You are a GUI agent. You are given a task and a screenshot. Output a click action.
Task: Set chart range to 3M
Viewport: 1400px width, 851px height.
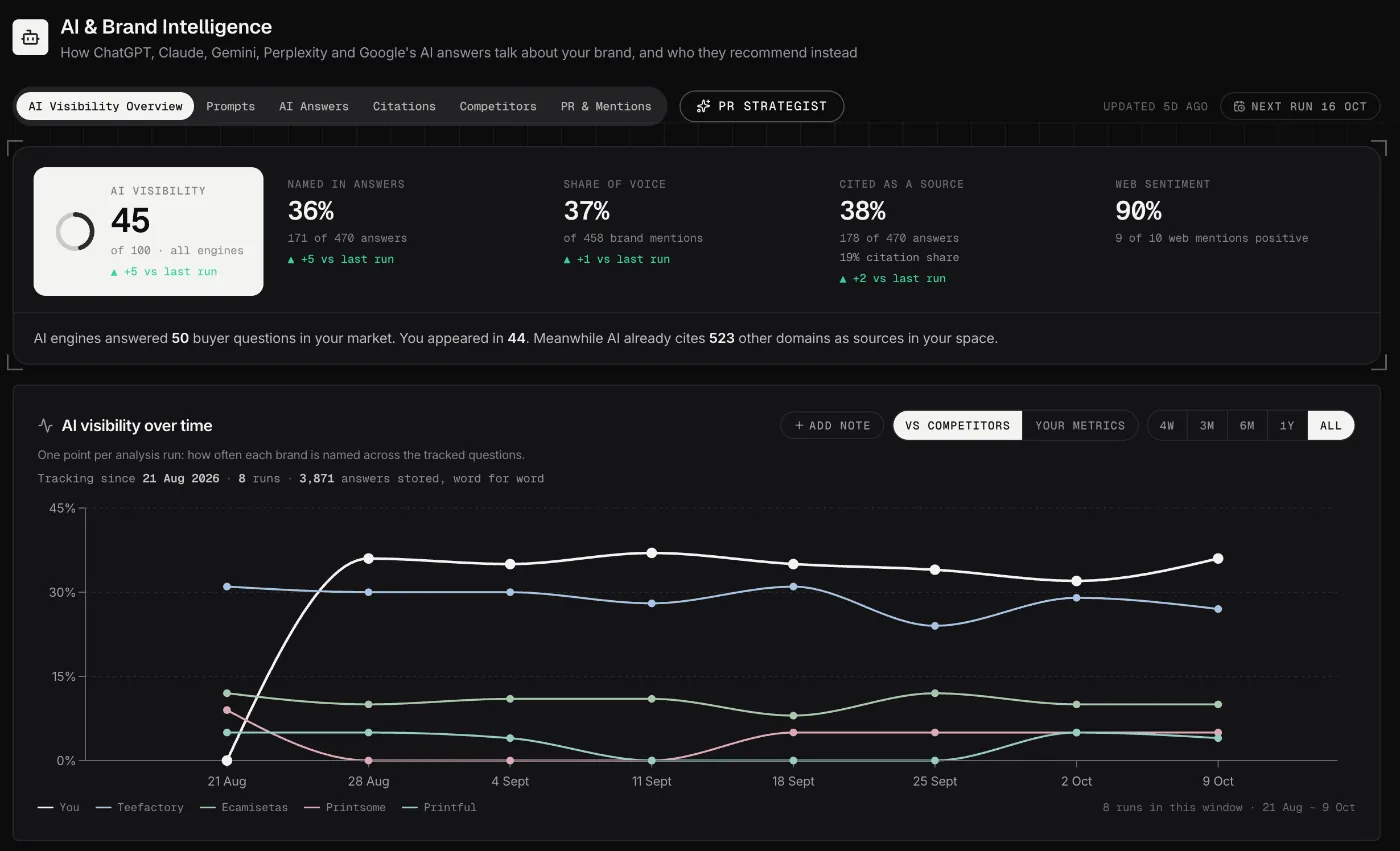point(1207,425)
